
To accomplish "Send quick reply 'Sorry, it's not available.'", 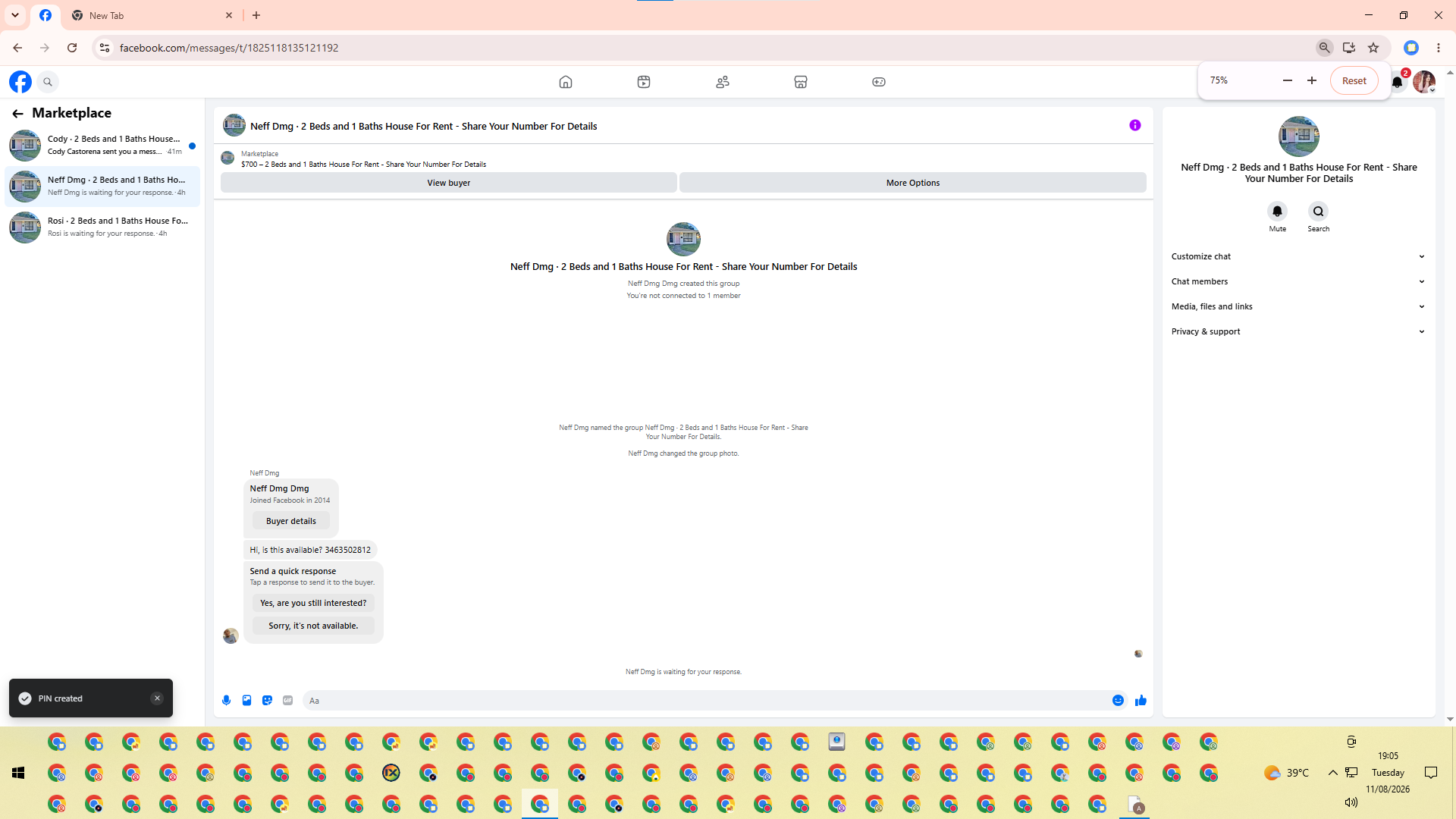I will (313, 626).
